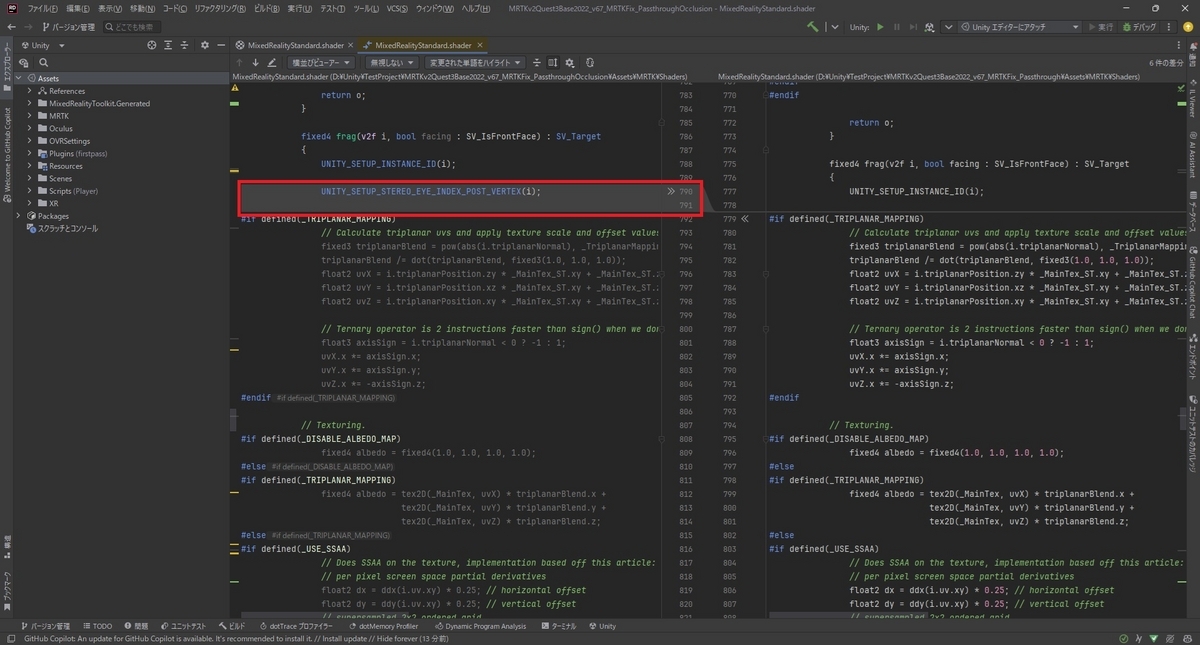
Task: Click the back navigation arrow
Action: click(x=12, y=27)
